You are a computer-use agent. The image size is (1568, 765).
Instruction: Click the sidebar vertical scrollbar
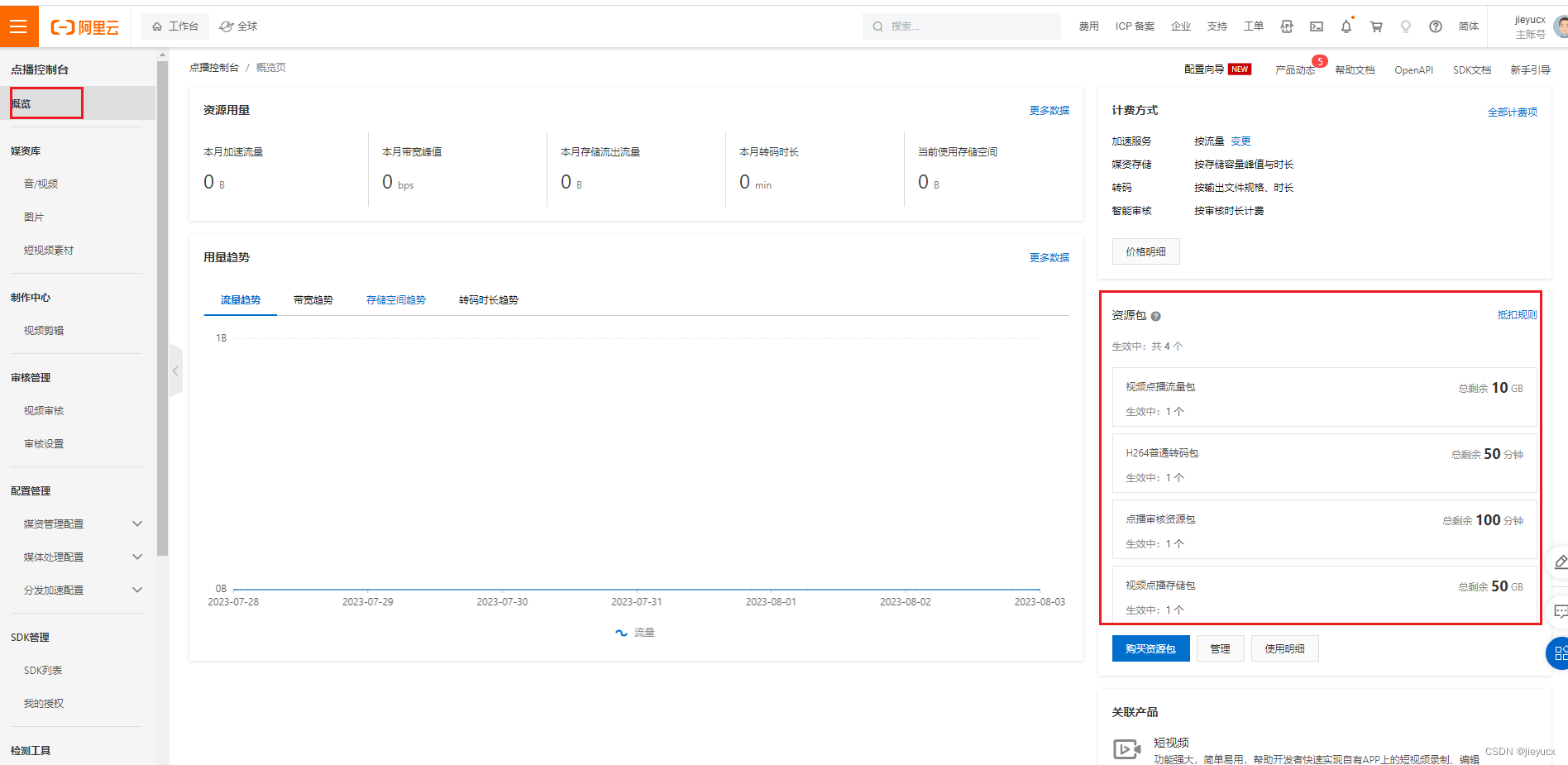[x=162, y=308]
